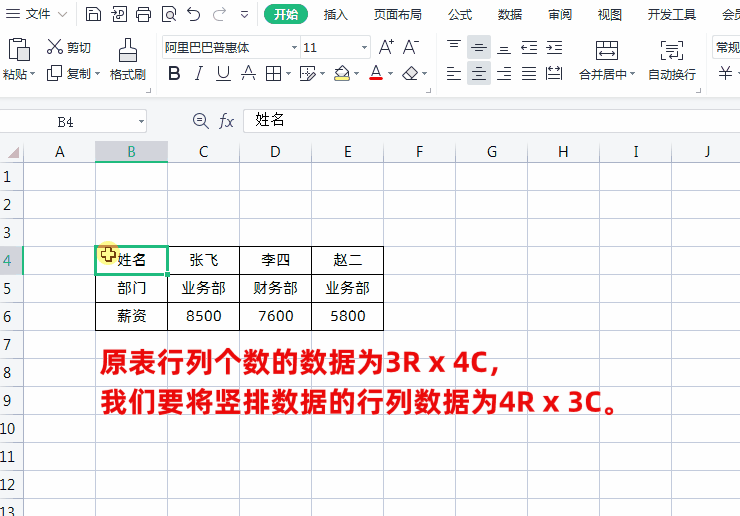The height and width of the screenshot is (516, 740).
Task: Click the 粘贴 paste icon
Action: click(x=19, y=49)
